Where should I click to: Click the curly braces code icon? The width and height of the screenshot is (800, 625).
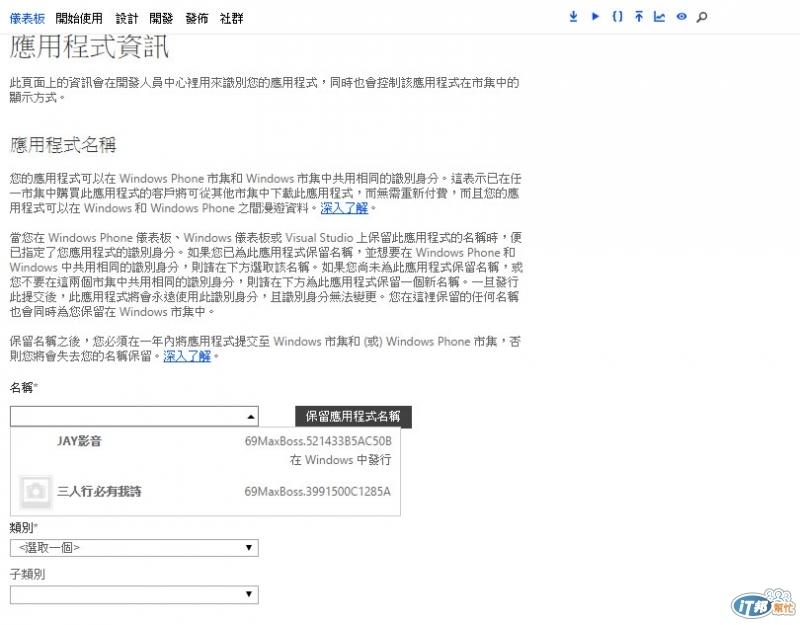pyautogui.click(x=617, y=17)
